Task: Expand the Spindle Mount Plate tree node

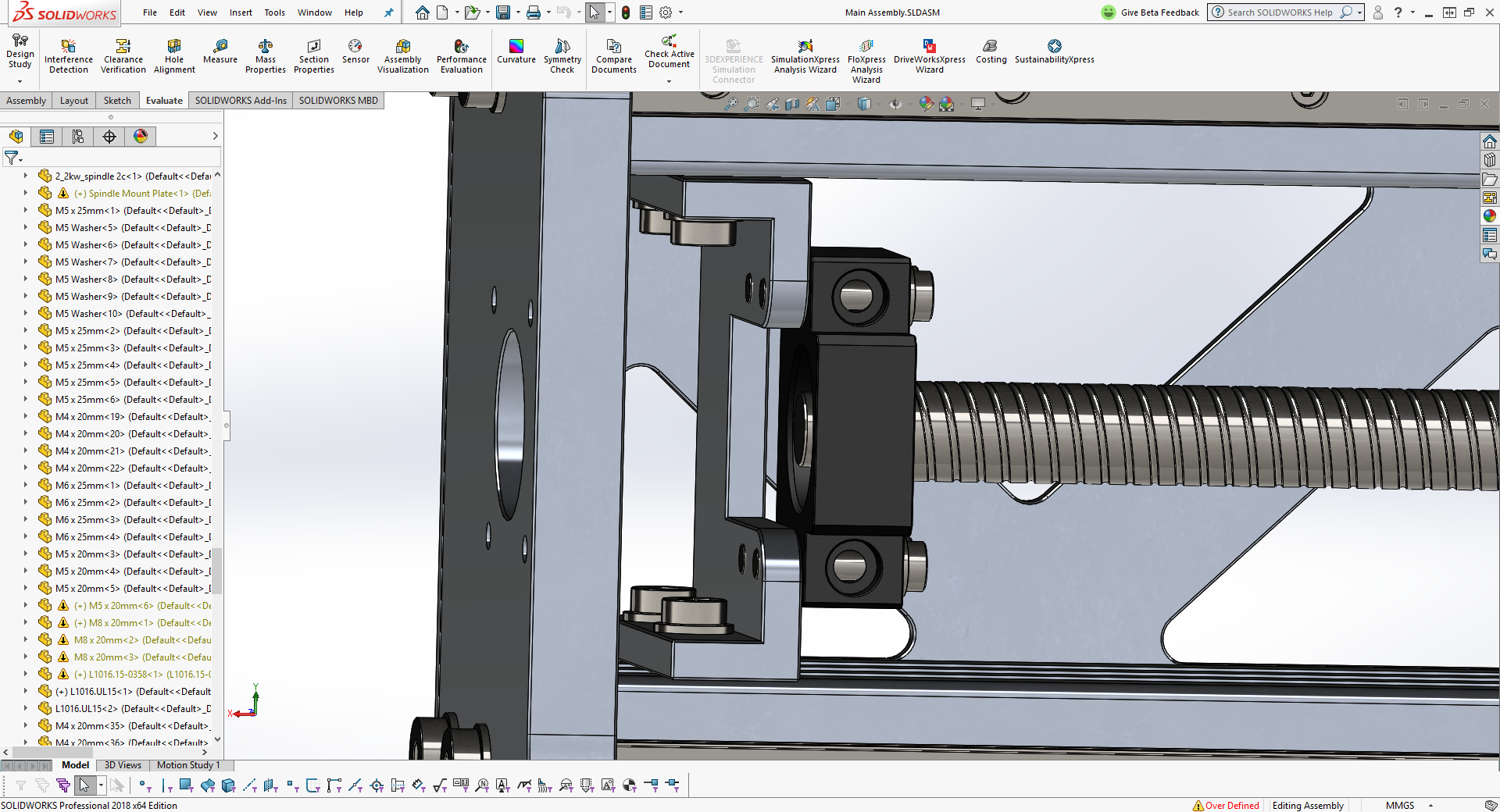Action: click(26, 194)
